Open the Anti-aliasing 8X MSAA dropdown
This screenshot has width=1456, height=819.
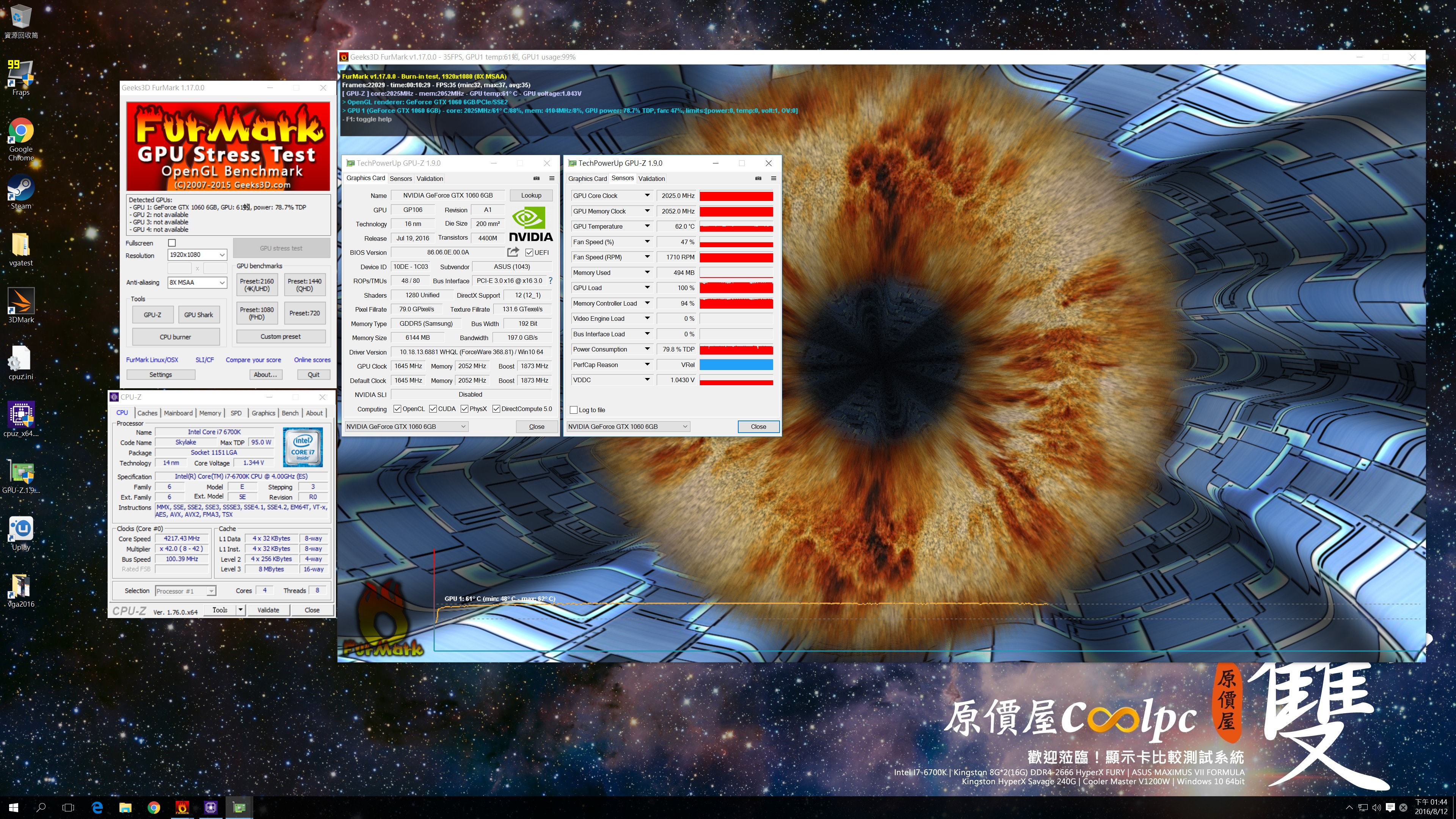197,282
